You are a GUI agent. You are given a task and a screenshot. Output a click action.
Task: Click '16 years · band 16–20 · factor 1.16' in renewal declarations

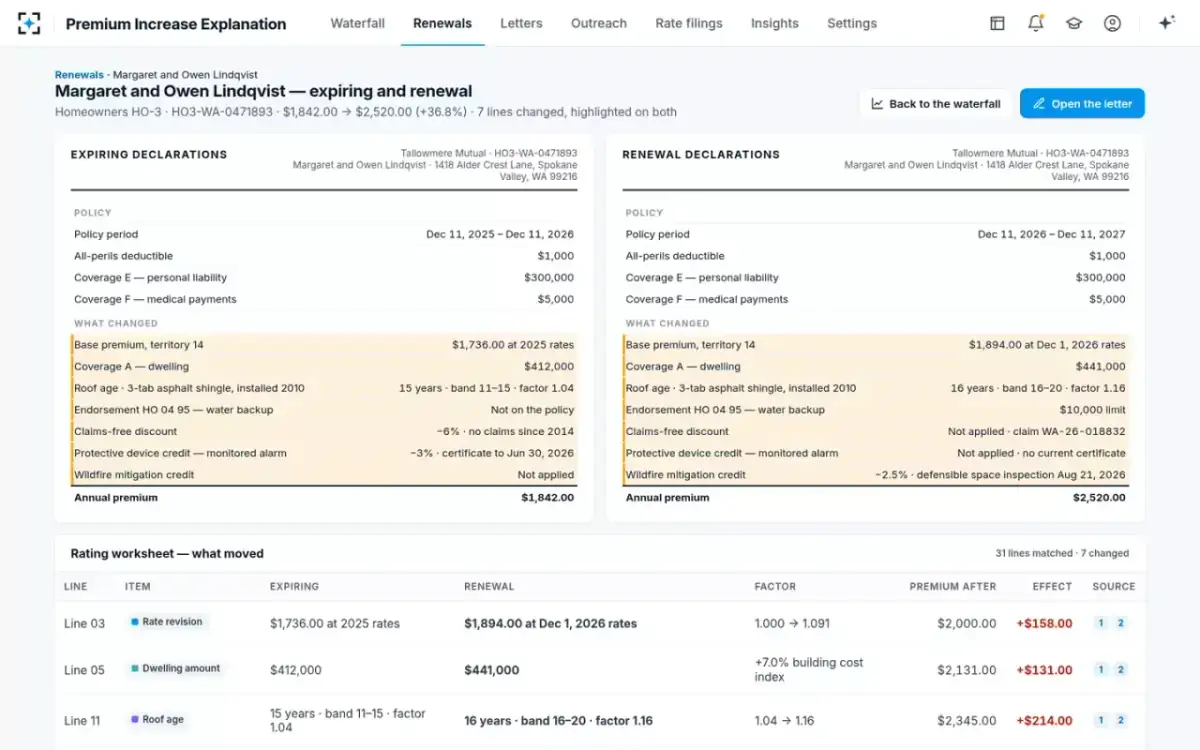point(1038,388)
